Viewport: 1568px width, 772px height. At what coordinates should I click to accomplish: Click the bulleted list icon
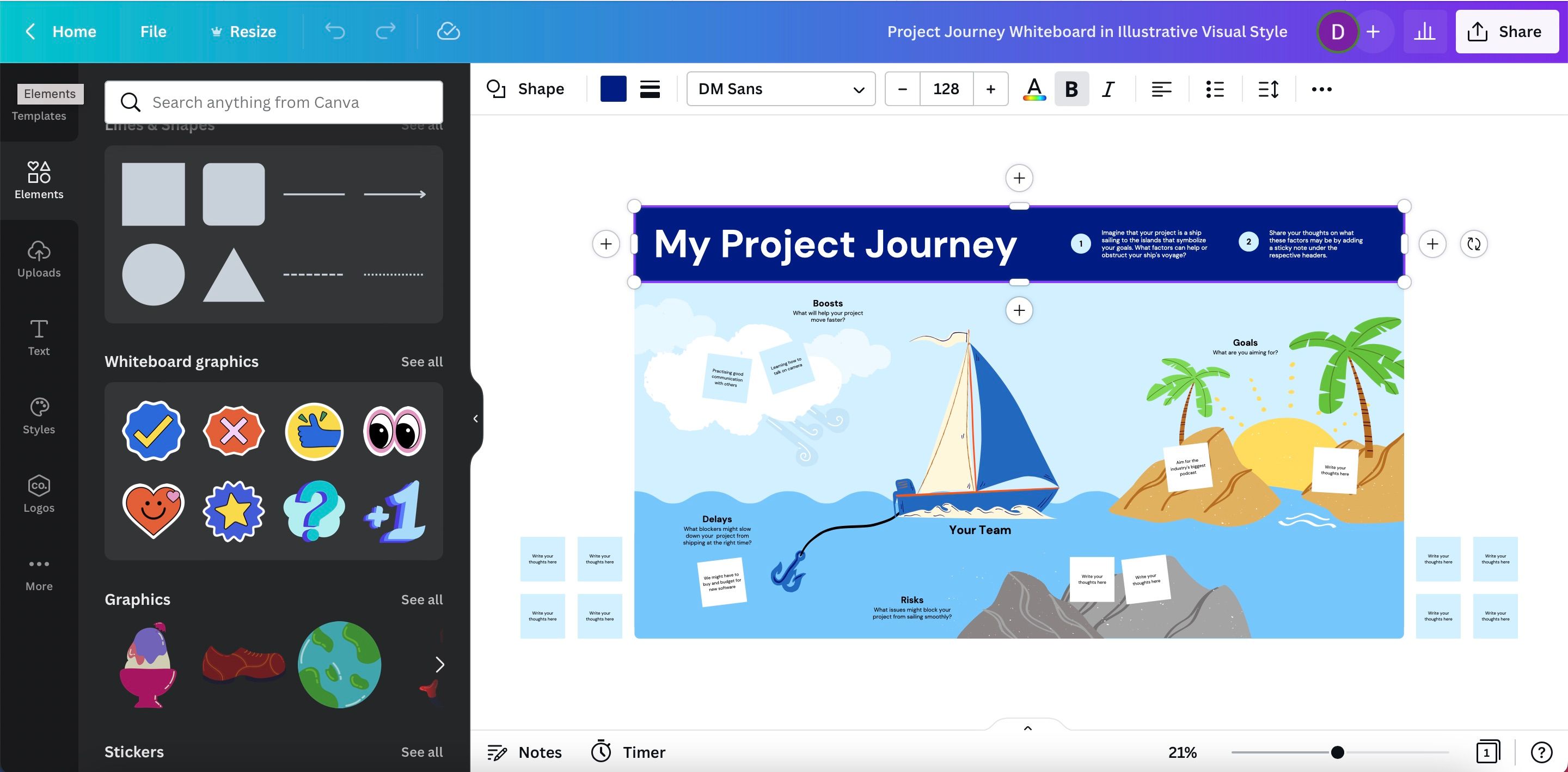point(1215,89)
